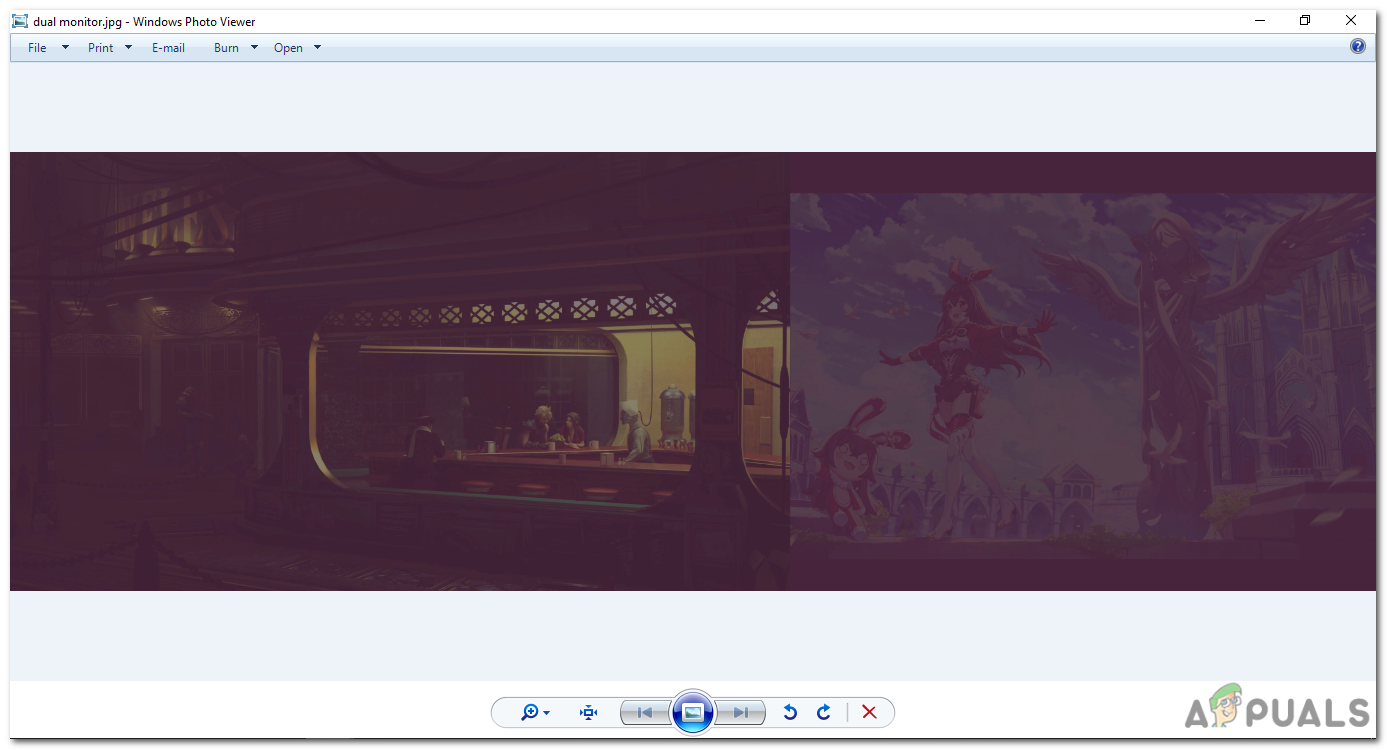Rotate the photo clockwise
Viewport: 1387px width, 750px height.
(x=823, y=712)
